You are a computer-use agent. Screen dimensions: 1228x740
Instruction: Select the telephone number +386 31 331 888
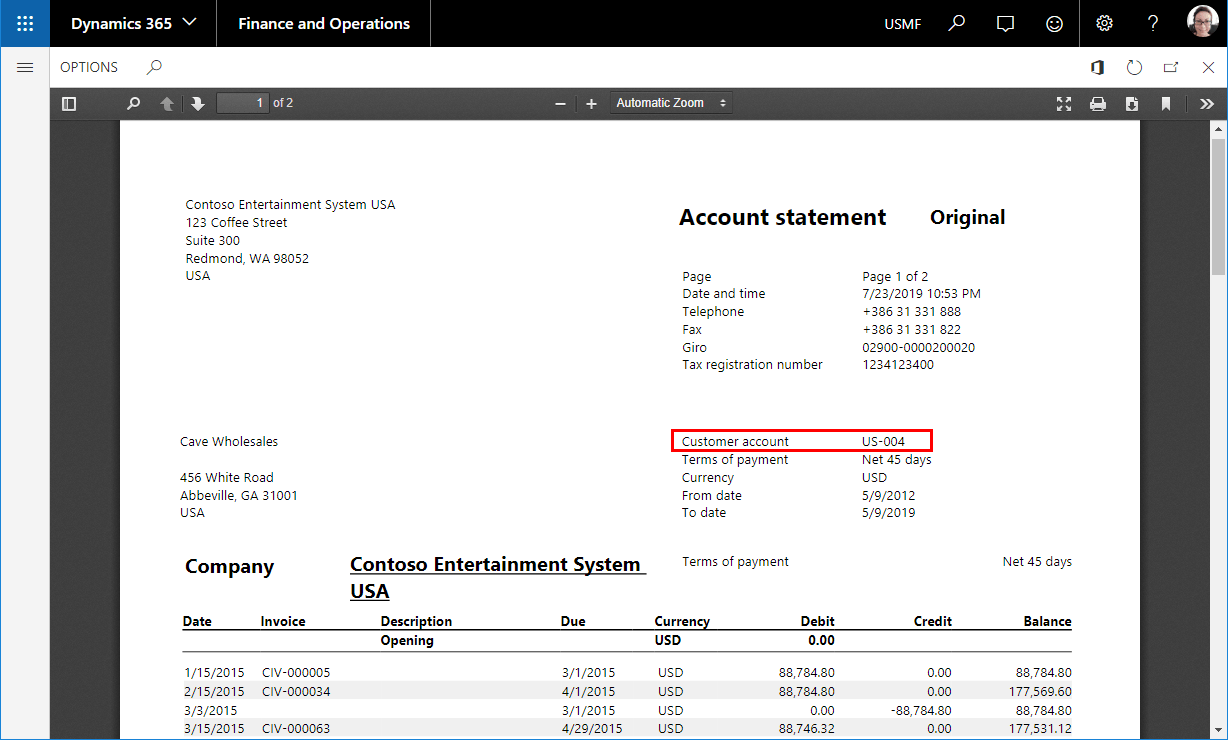(912, 312)
